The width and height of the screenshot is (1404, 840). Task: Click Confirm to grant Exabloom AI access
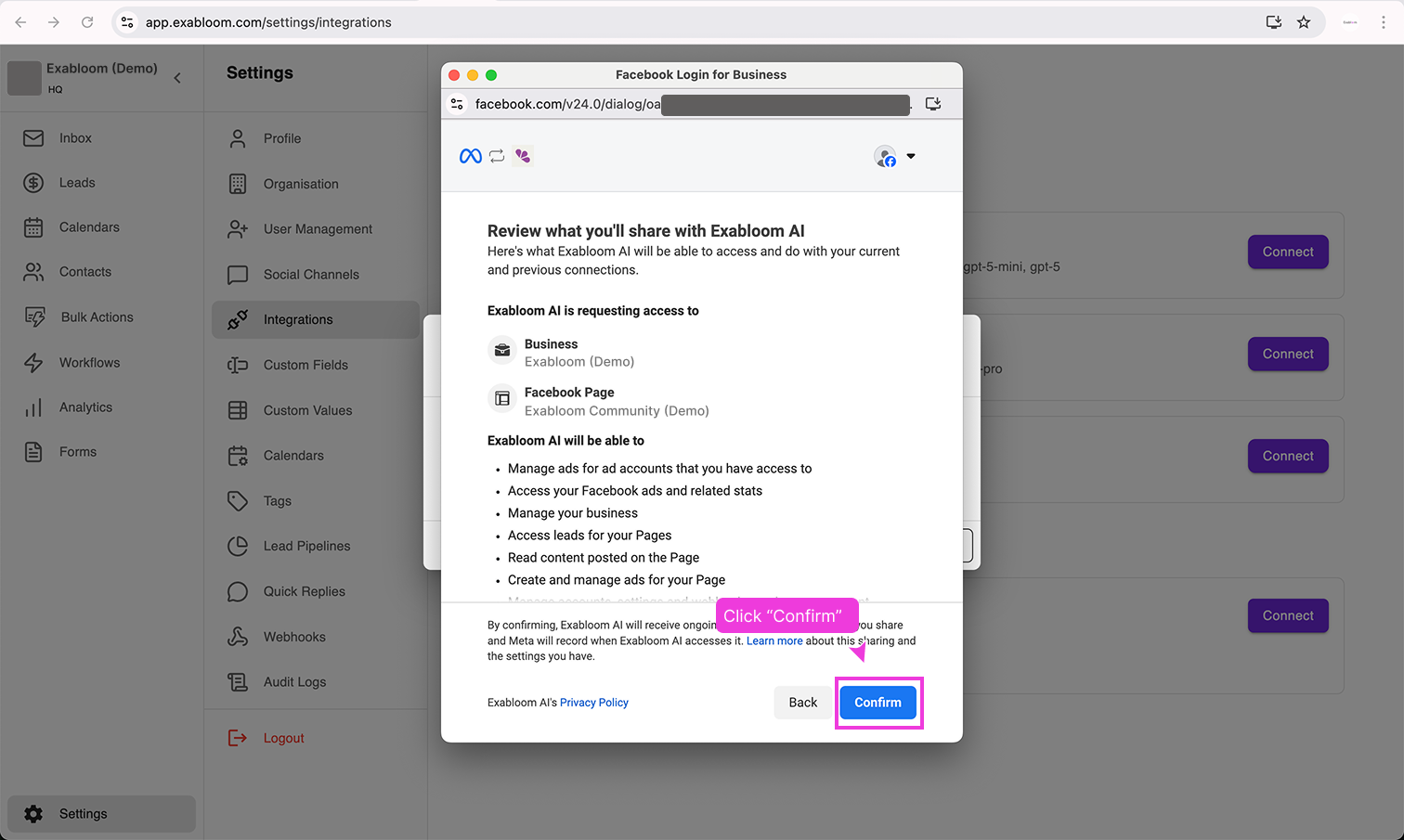click(x=878, y=703)
